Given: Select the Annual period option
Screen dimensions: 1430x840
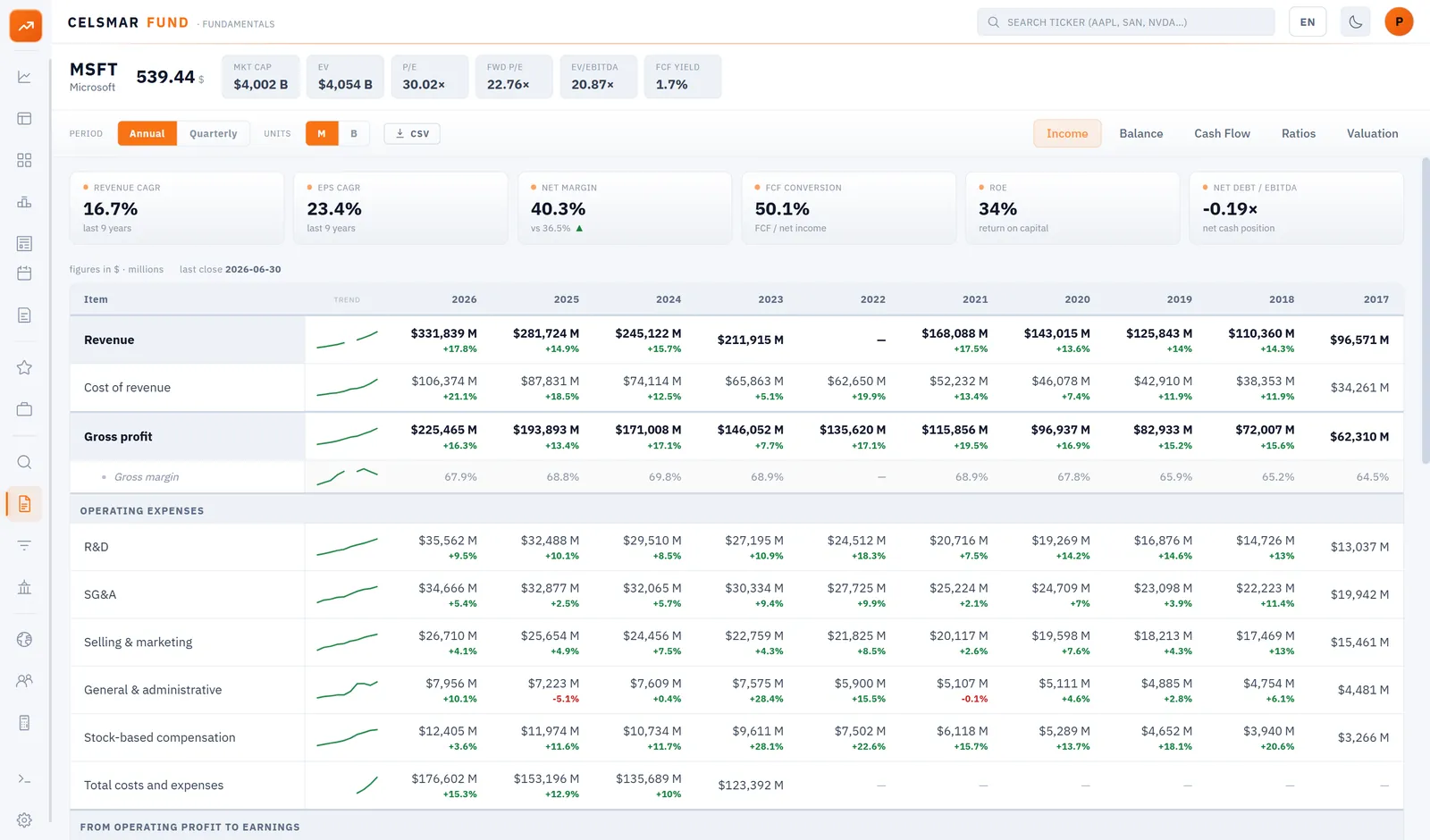Looking at the screenshot, I should (147, 133).
